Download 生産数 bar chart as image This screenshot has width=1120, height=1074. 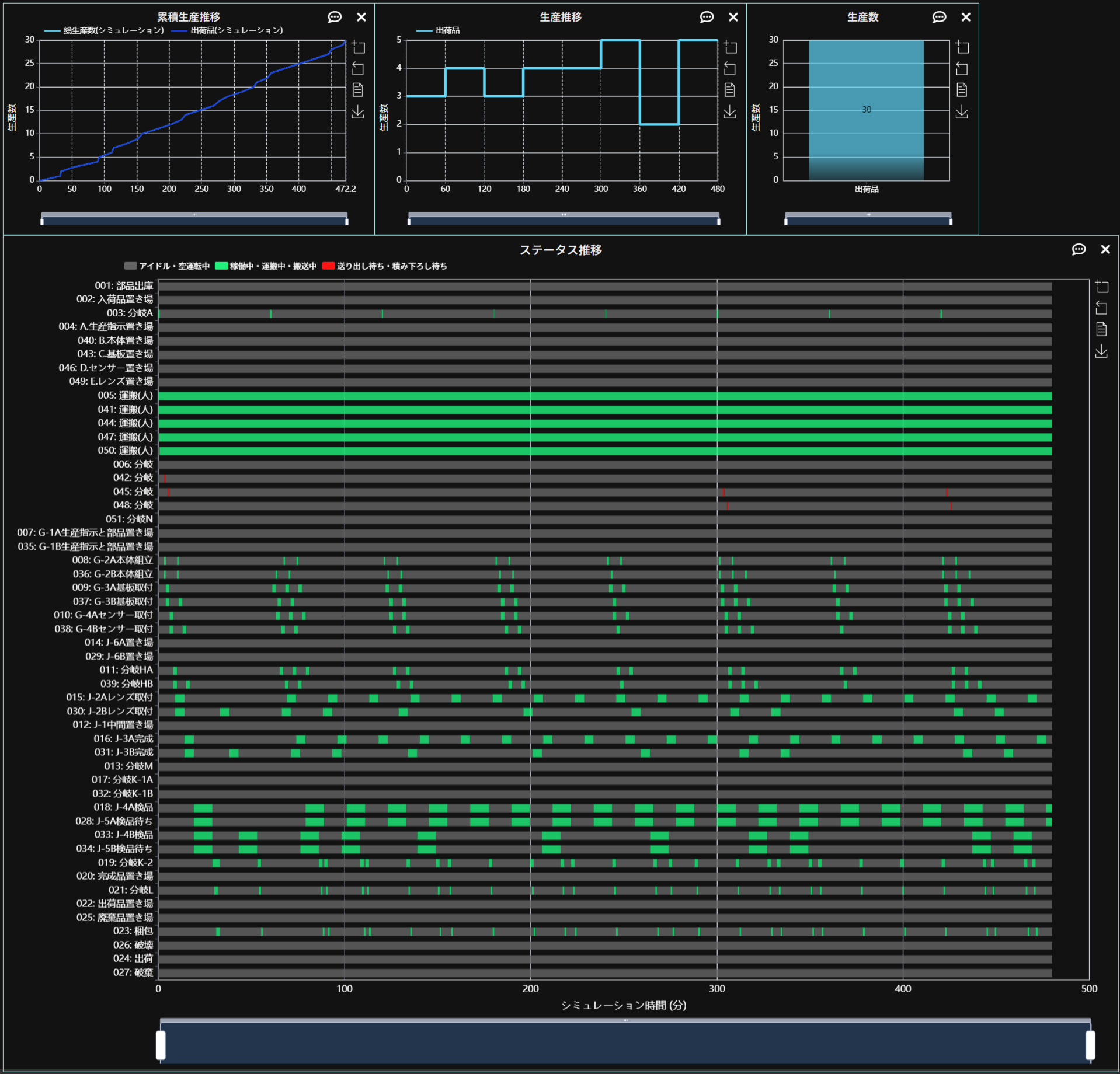[962, 111]
